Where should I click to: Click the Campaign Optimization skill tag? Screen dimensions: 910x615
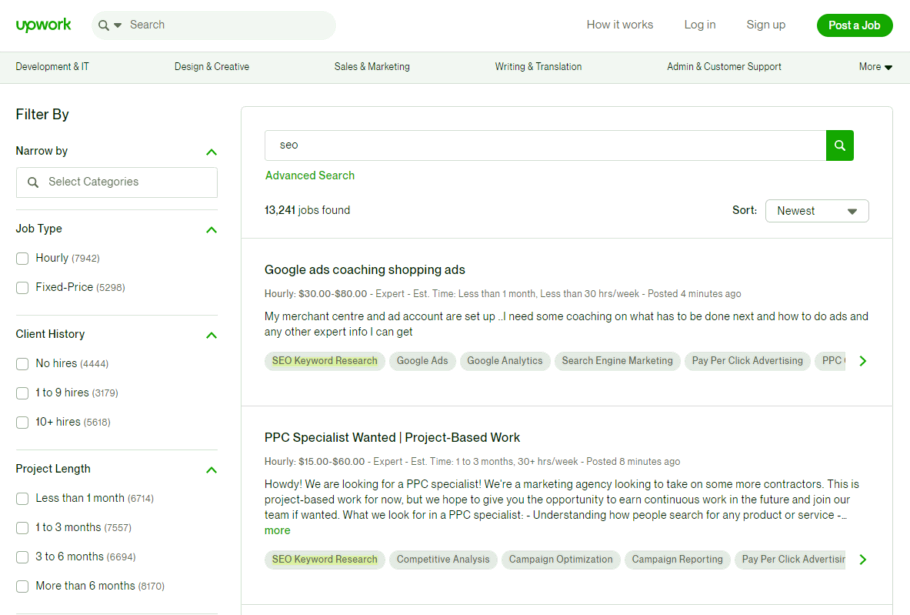[x=561, y=559]
